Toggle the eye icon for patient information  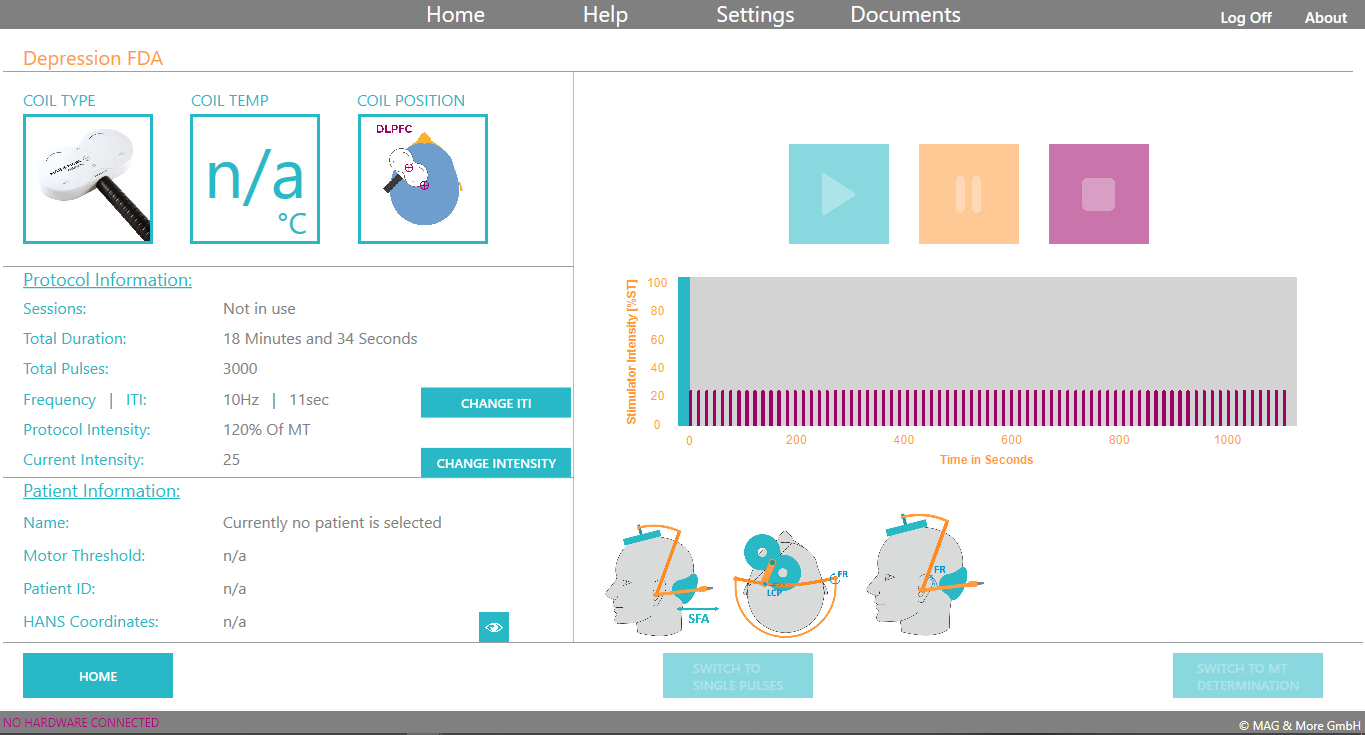pyautogui.click(x=494, y=627)
